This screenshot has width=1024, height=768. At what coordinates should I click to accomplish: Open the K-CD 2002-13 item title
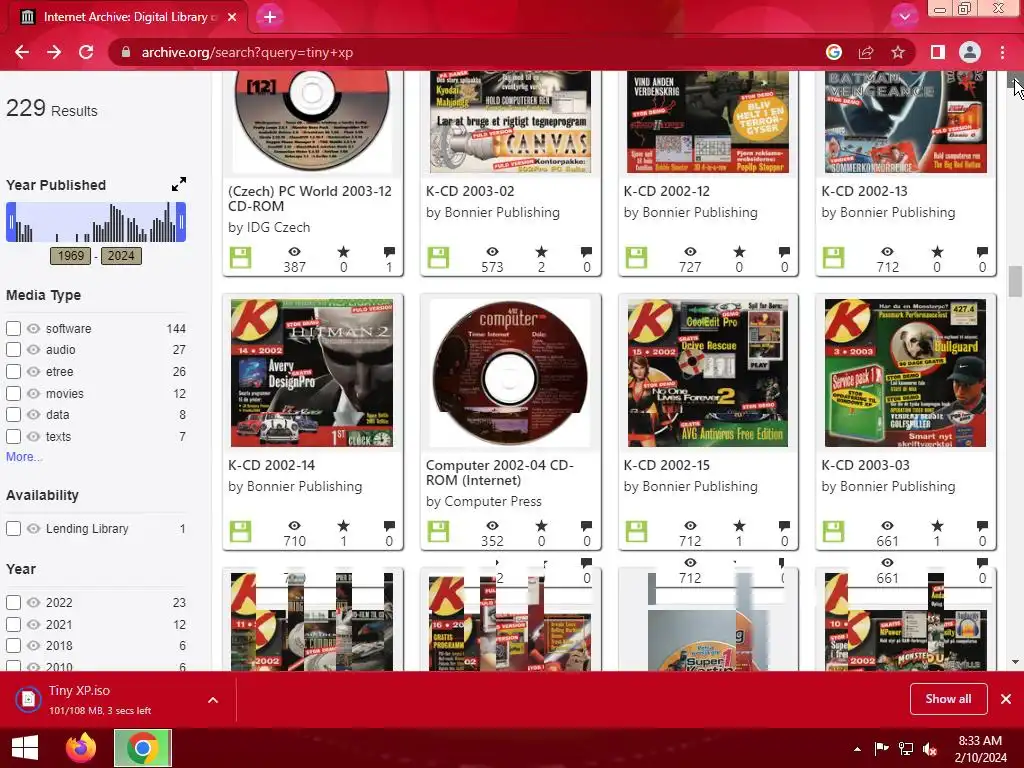pyautogui.click(x=866, y=191)
